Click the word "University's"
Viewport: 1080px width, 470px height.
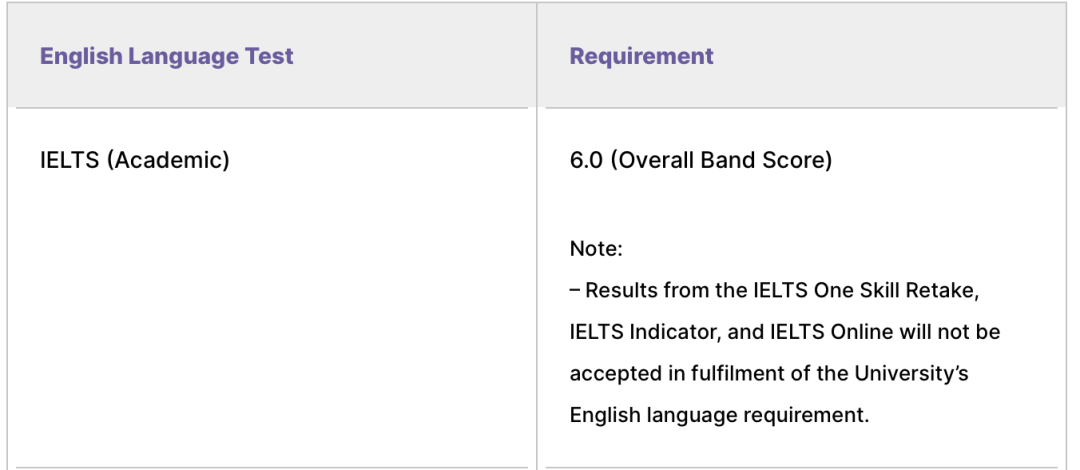click(911, 373)
